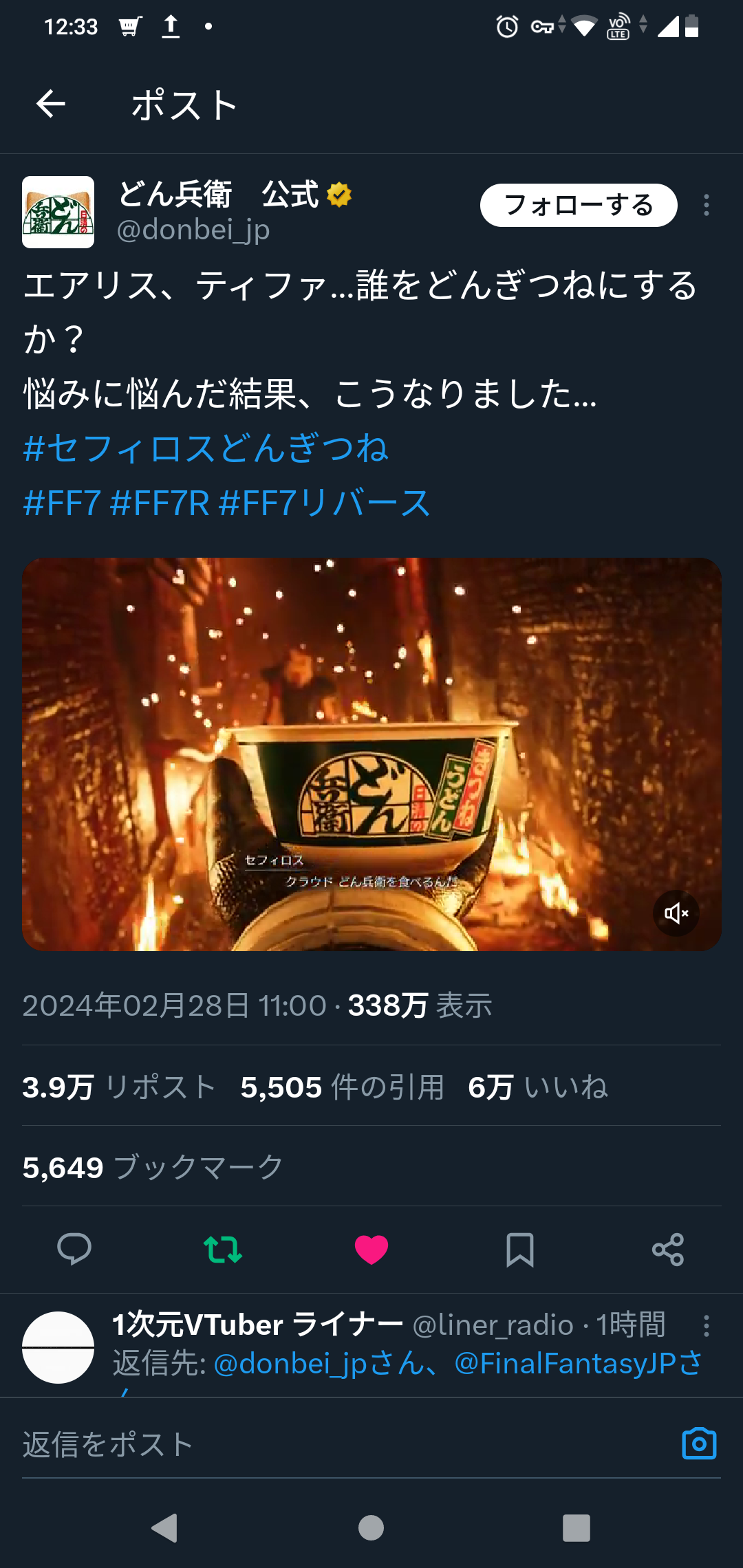Open the three-dot menu on the ライナー reply
This screenshot has width=743, height=1568.
707,1326
